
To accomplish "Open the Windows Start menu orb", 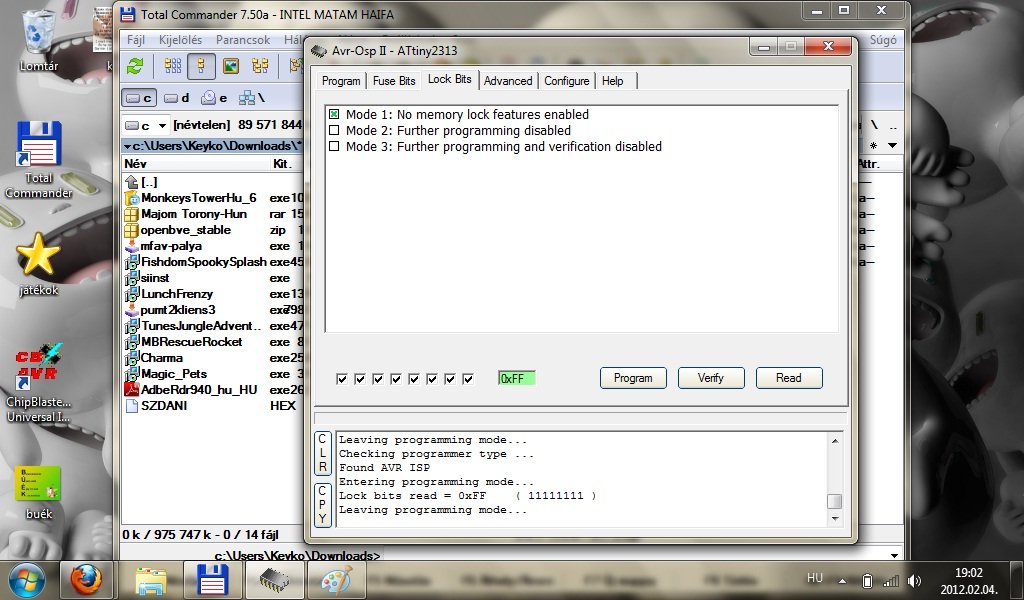I will click(26, 580).
